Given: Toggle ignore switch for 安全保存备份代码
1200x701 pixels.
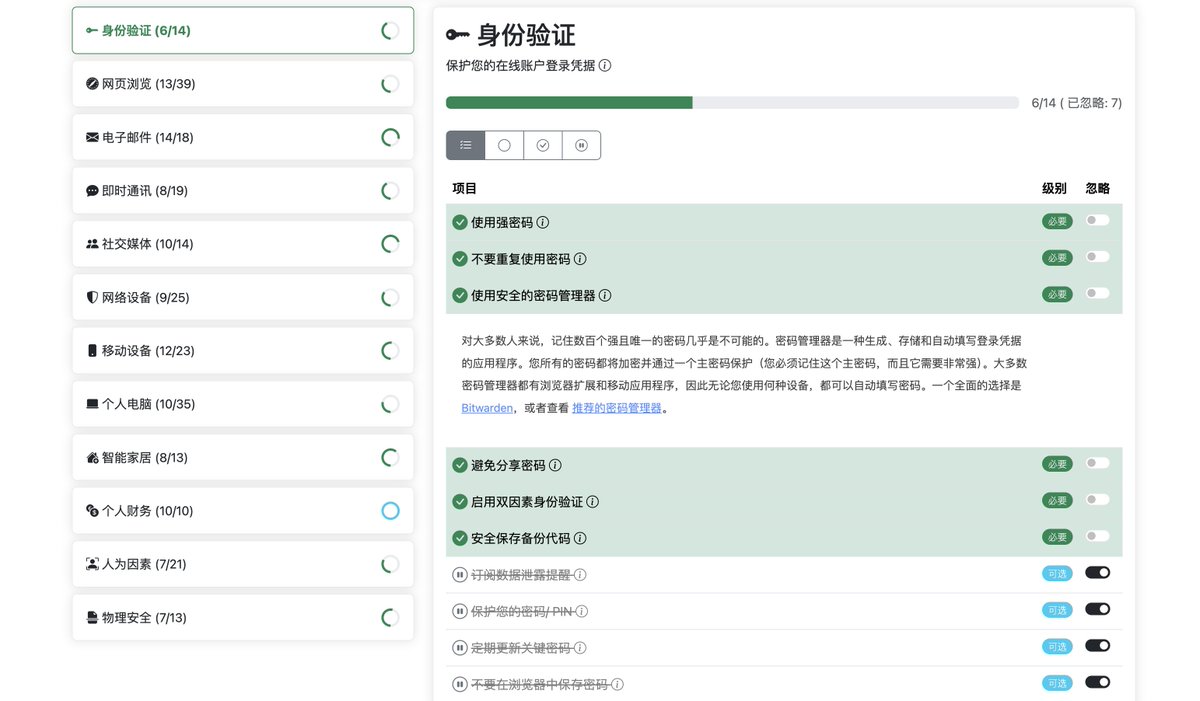Looking at the screenshot, I should point(1097,536).
